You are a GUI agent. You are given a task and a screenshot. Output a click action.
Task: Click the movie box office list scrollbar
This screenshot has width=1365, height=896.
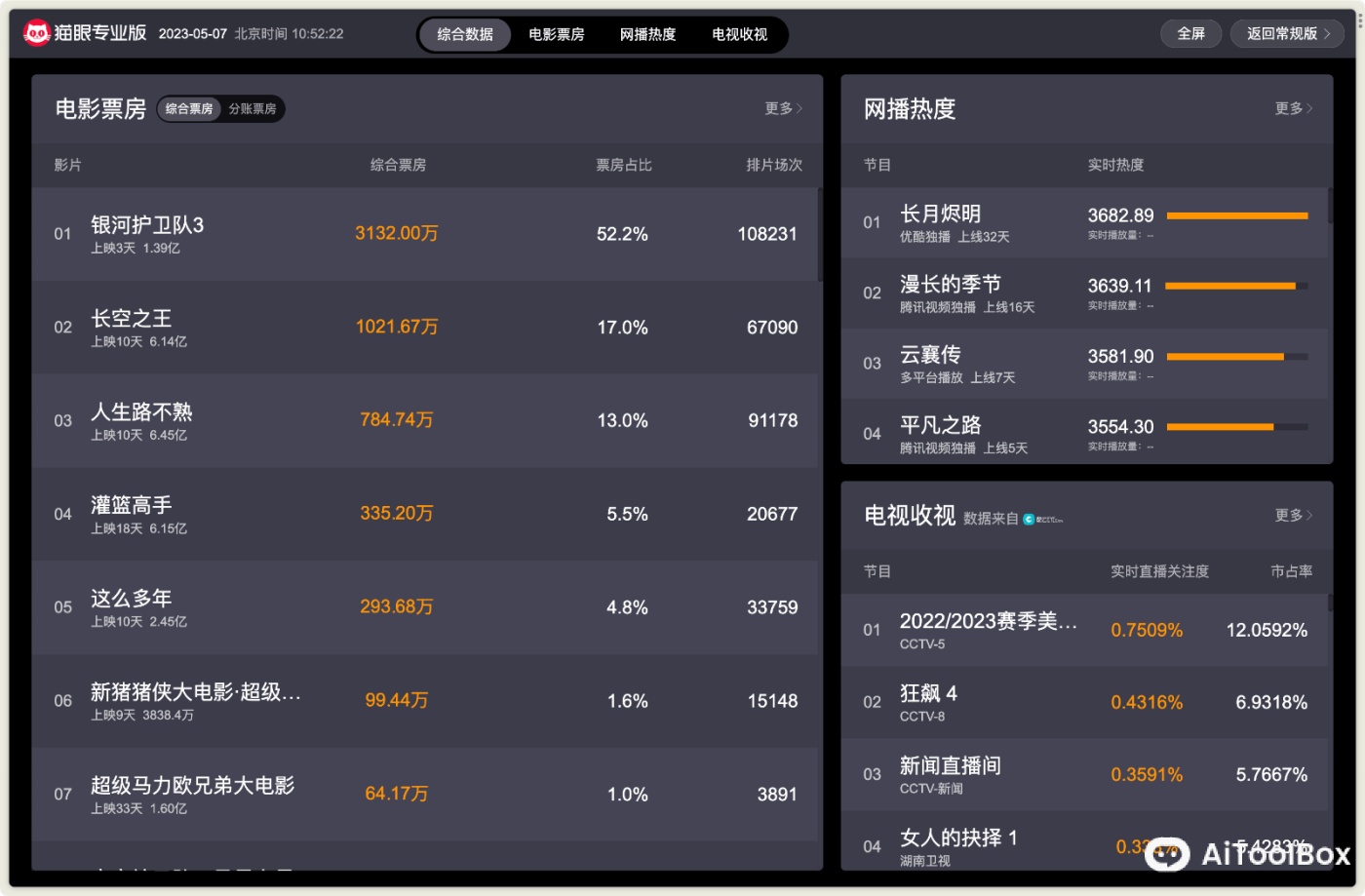coord(820,236)
